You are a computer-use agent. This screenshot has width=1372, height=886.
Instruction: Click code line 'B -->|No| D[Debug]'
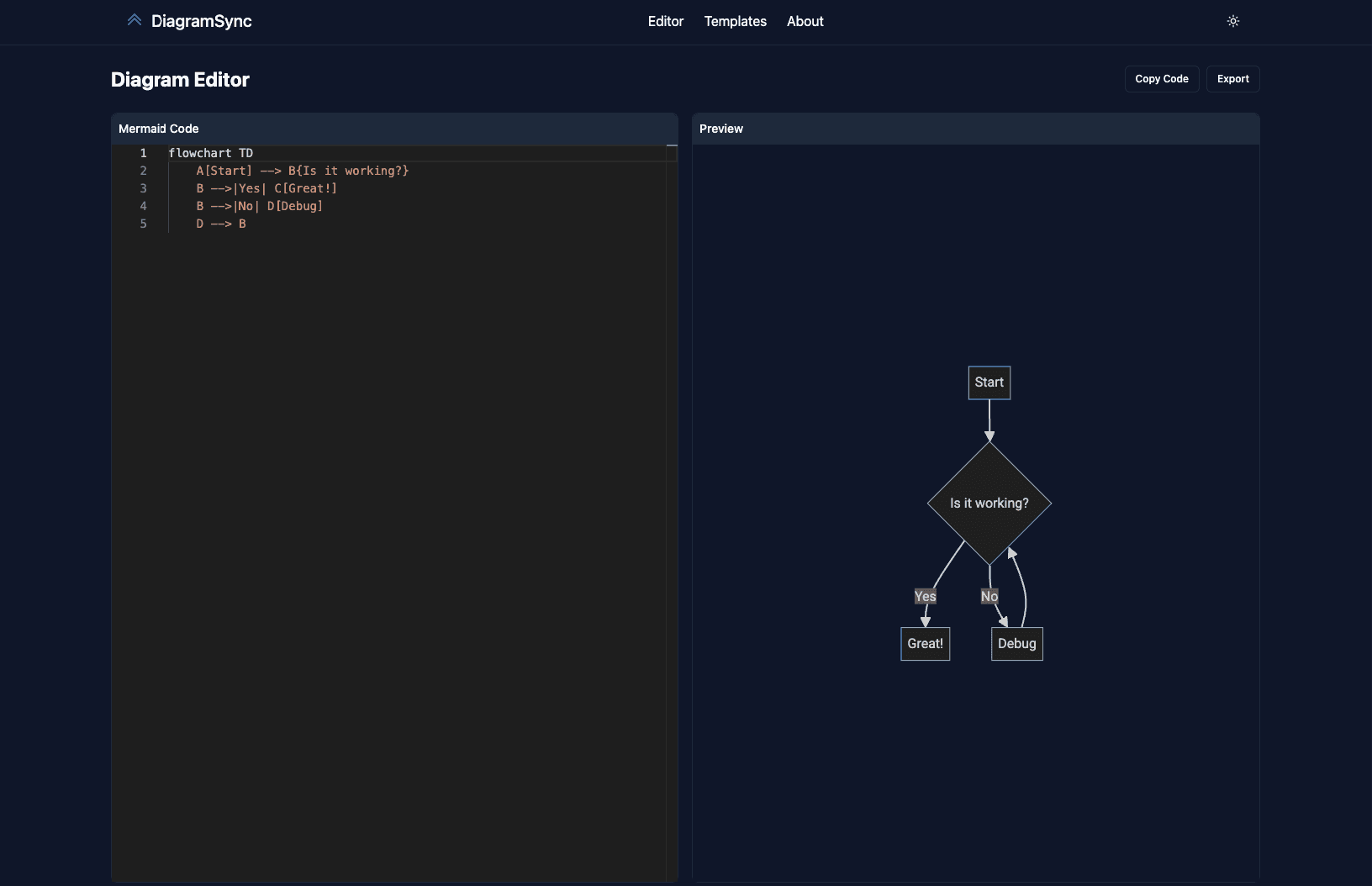pos(260,206)
